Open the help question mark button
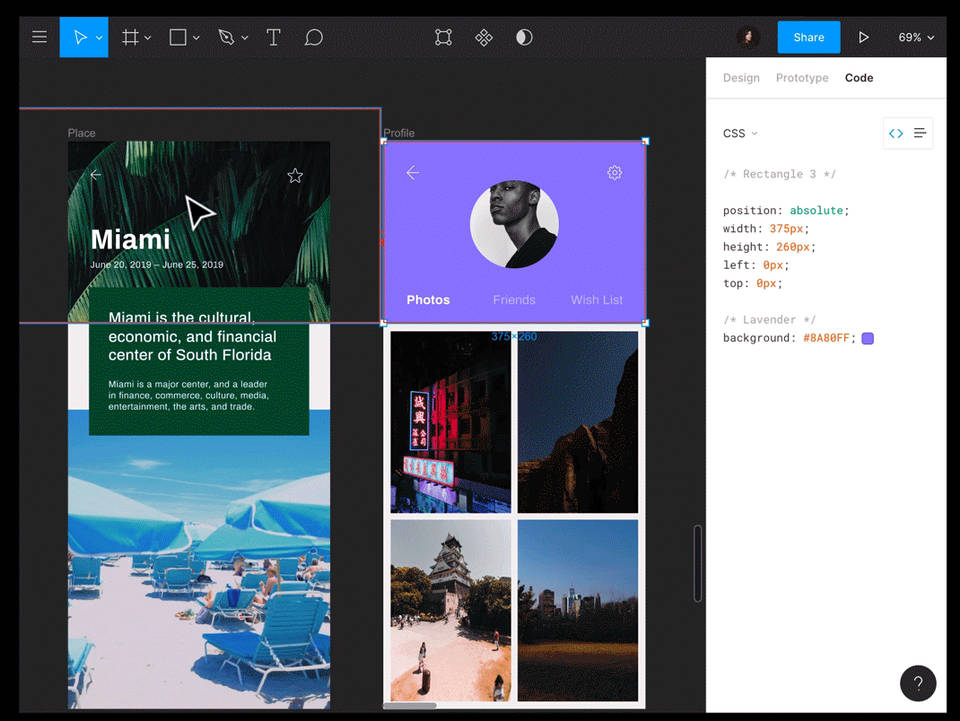This screenshot has height=721, width=960. click(x=918, y=683)
